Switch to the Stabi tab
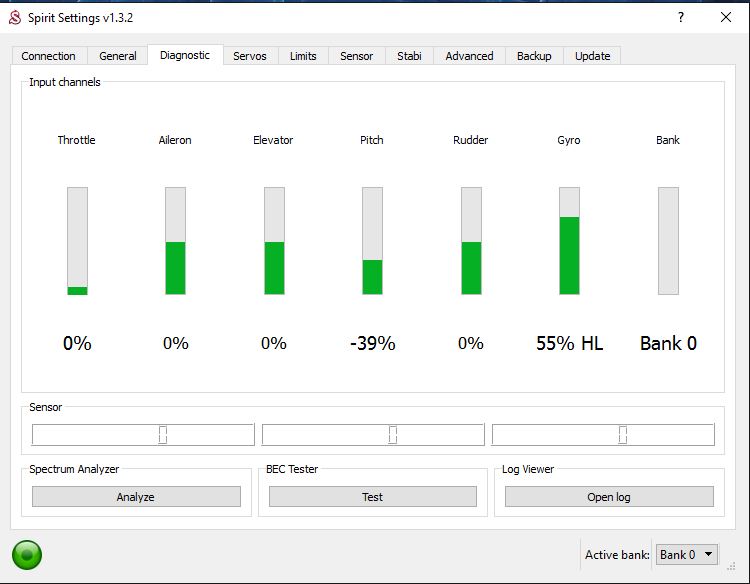 coord(409,56)
